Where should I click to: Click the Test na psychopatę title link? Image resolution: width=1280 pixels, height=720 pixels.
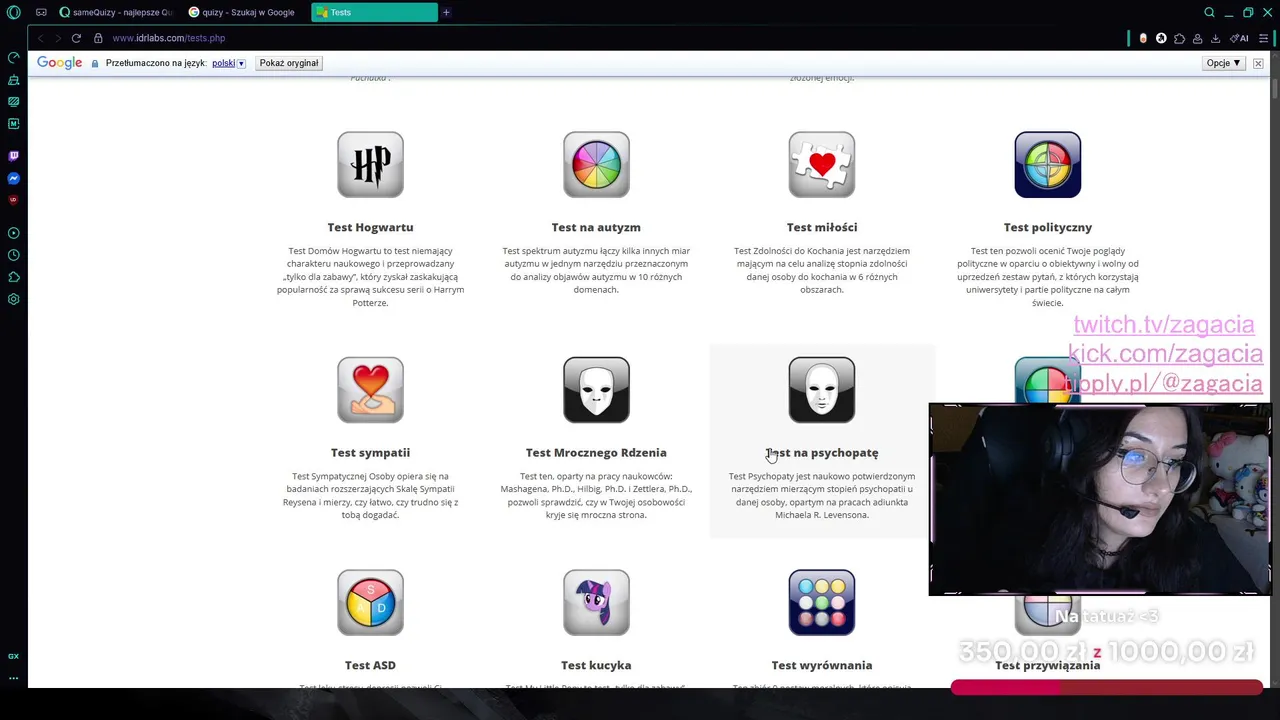click(x=822, y=453)
